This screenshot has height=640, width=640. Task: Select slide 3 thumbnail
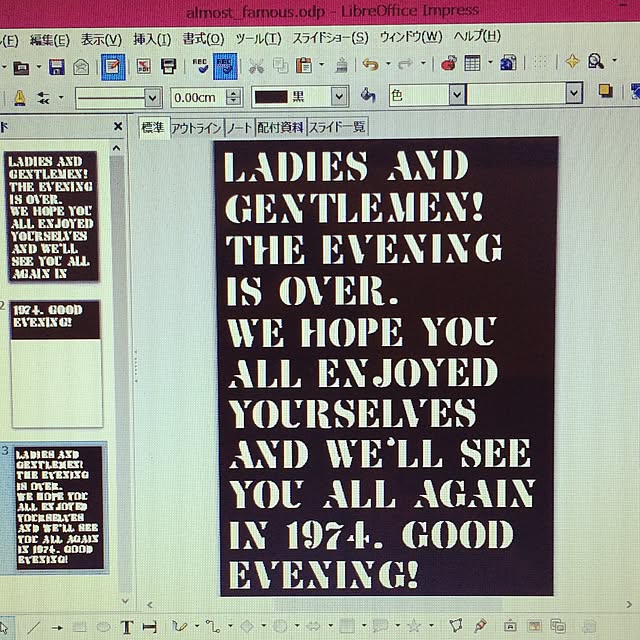coord(59,508)
